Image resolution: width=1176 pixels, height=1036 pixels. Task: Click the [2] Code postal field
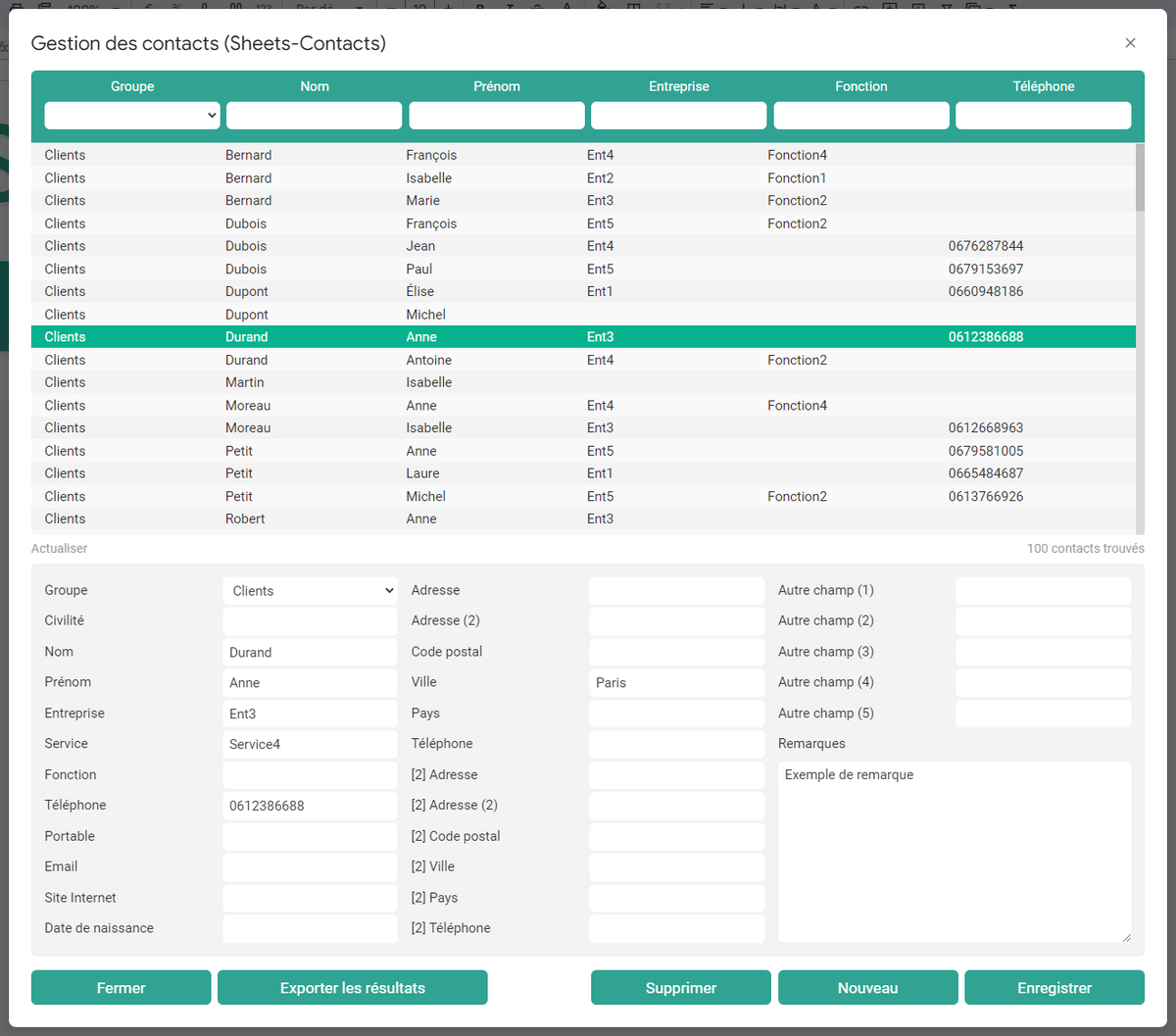[x=677, y=837]
